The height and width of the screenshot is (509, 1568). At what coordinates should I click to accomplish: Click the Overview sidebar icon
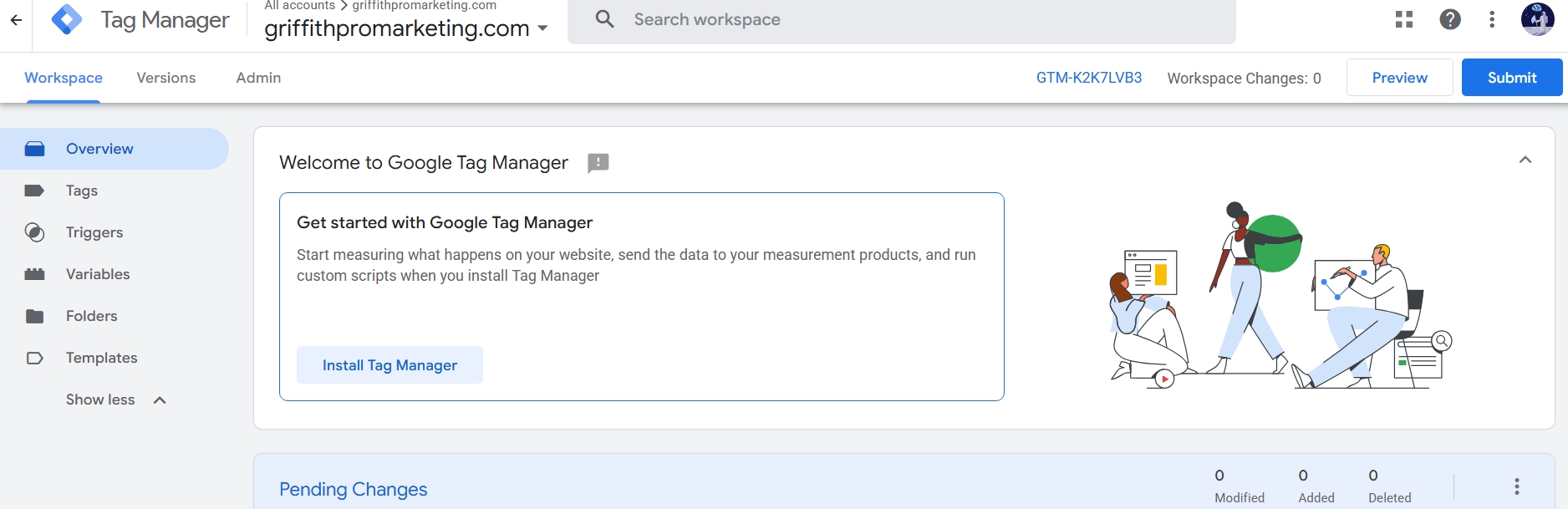(x=34, y=149)
